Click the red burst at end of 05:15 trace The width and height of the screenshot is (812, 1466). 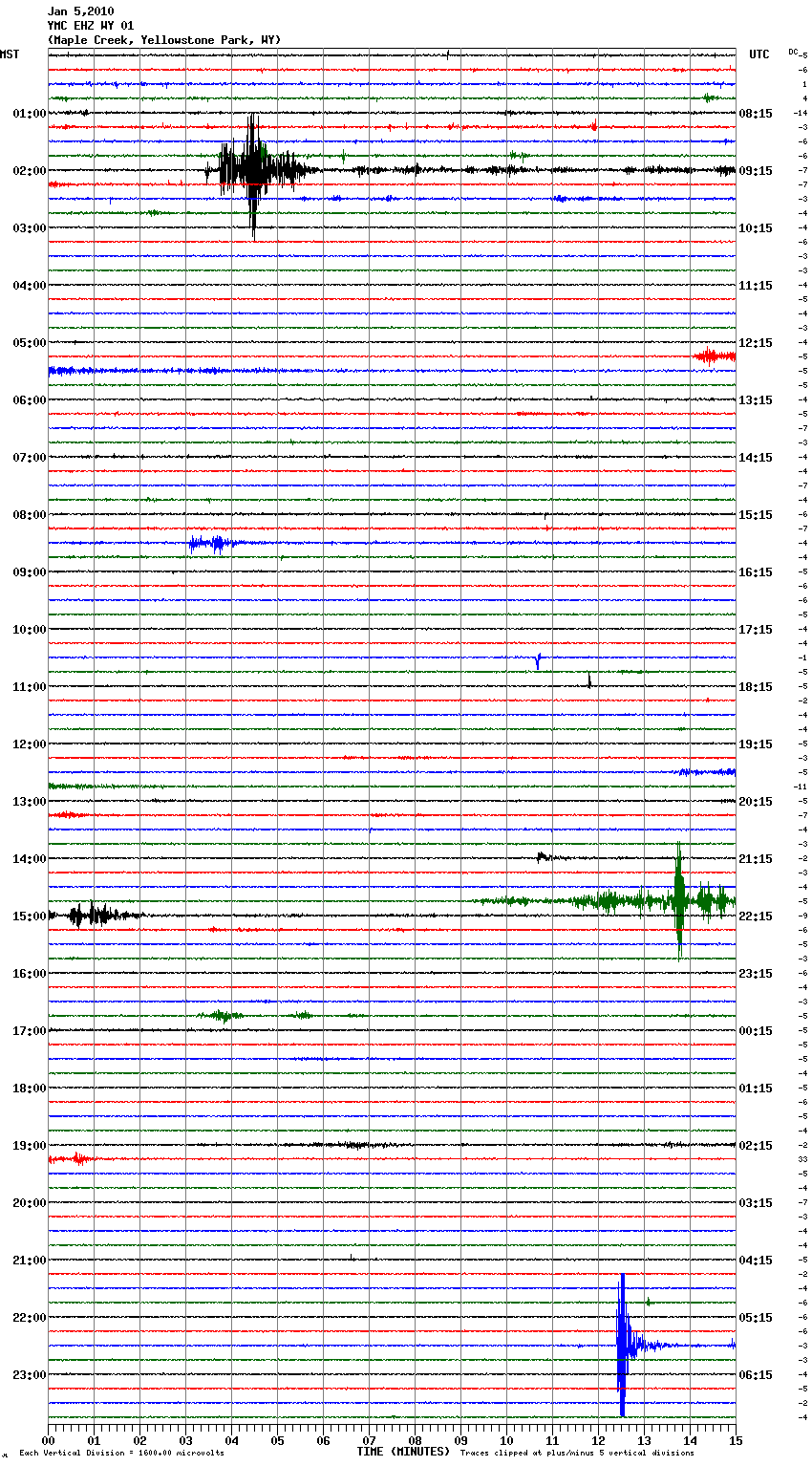(713, 356)
